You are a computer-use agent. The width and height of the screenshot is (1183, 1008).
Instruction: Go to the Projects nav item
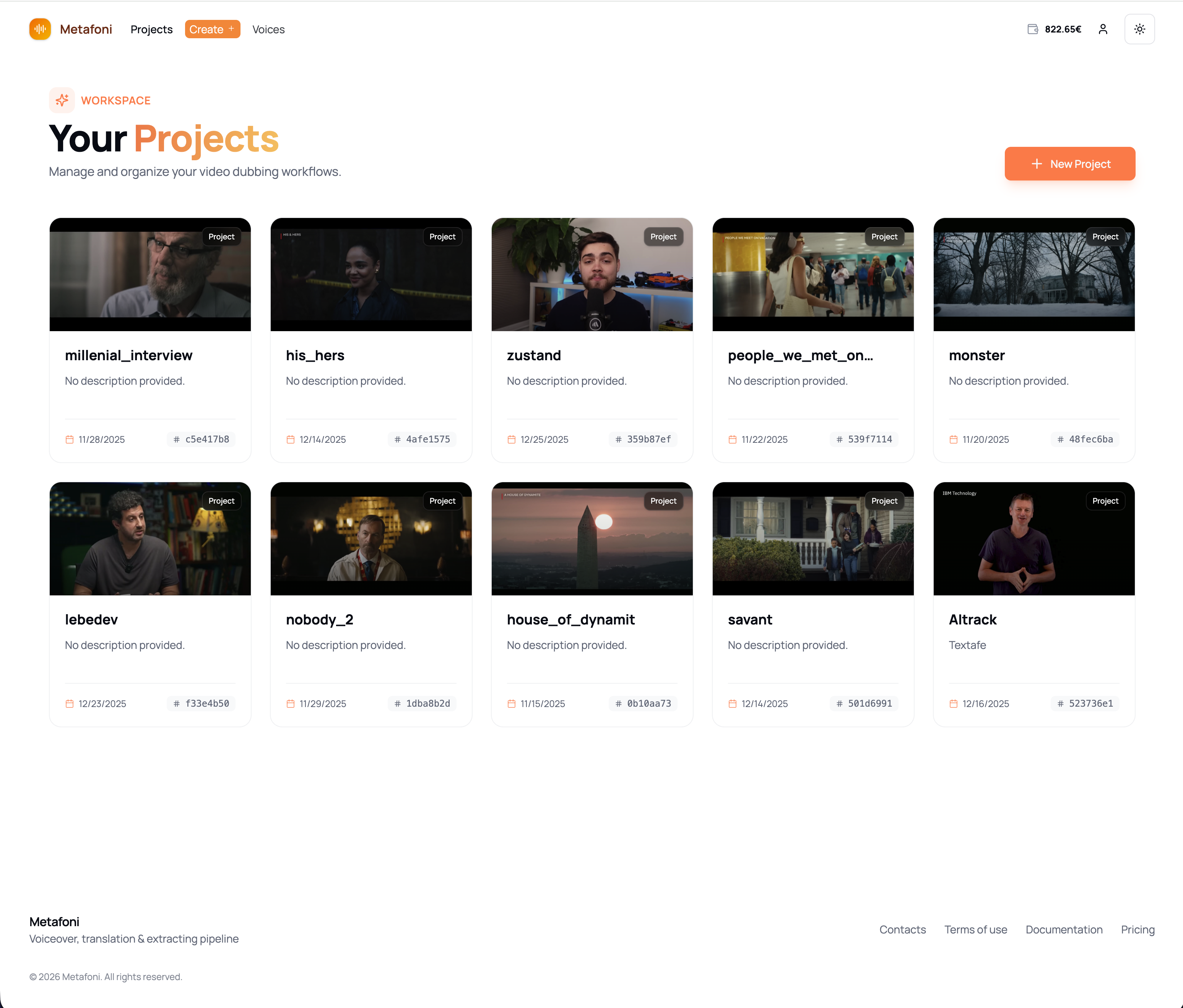click(151, 29)
